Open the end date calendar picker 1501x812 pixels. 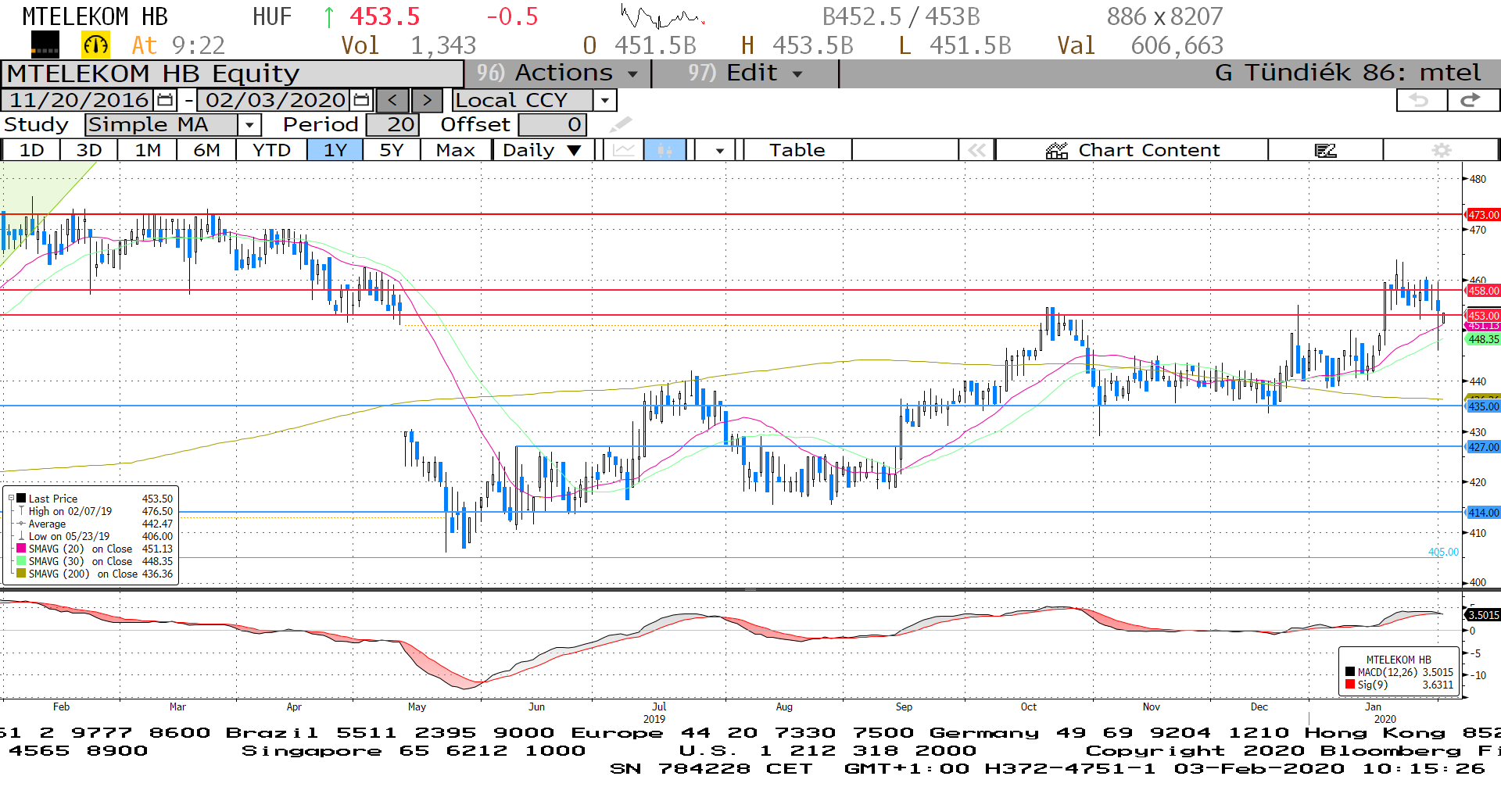click(x=362, y=100)
